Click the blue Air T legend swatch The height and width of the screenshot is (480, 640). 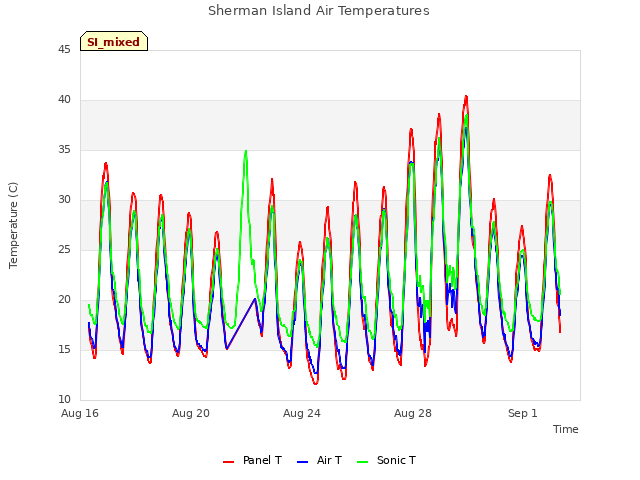point(302,462)
